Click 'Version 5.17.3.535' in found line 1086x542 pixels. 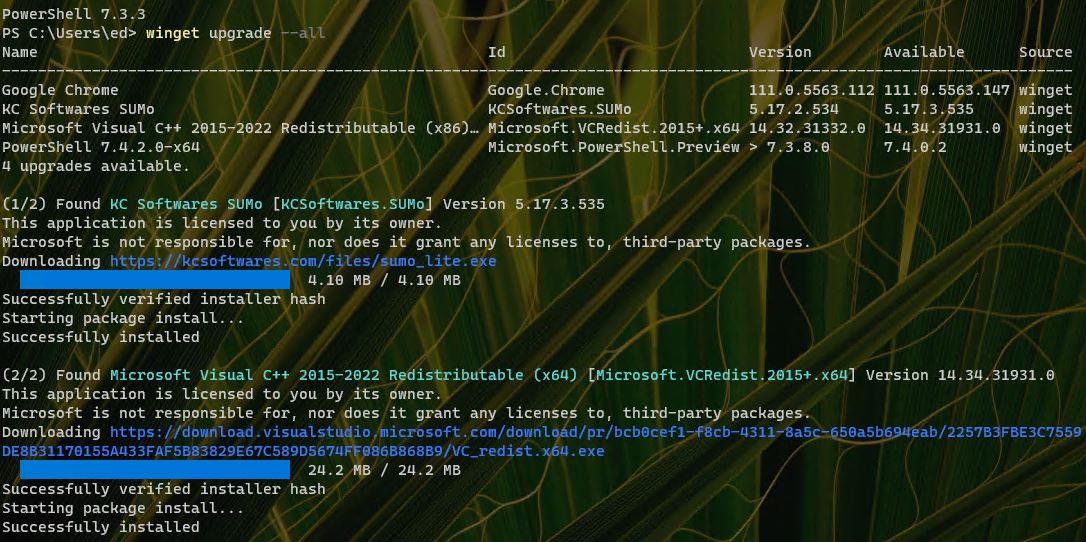point(524,204)
